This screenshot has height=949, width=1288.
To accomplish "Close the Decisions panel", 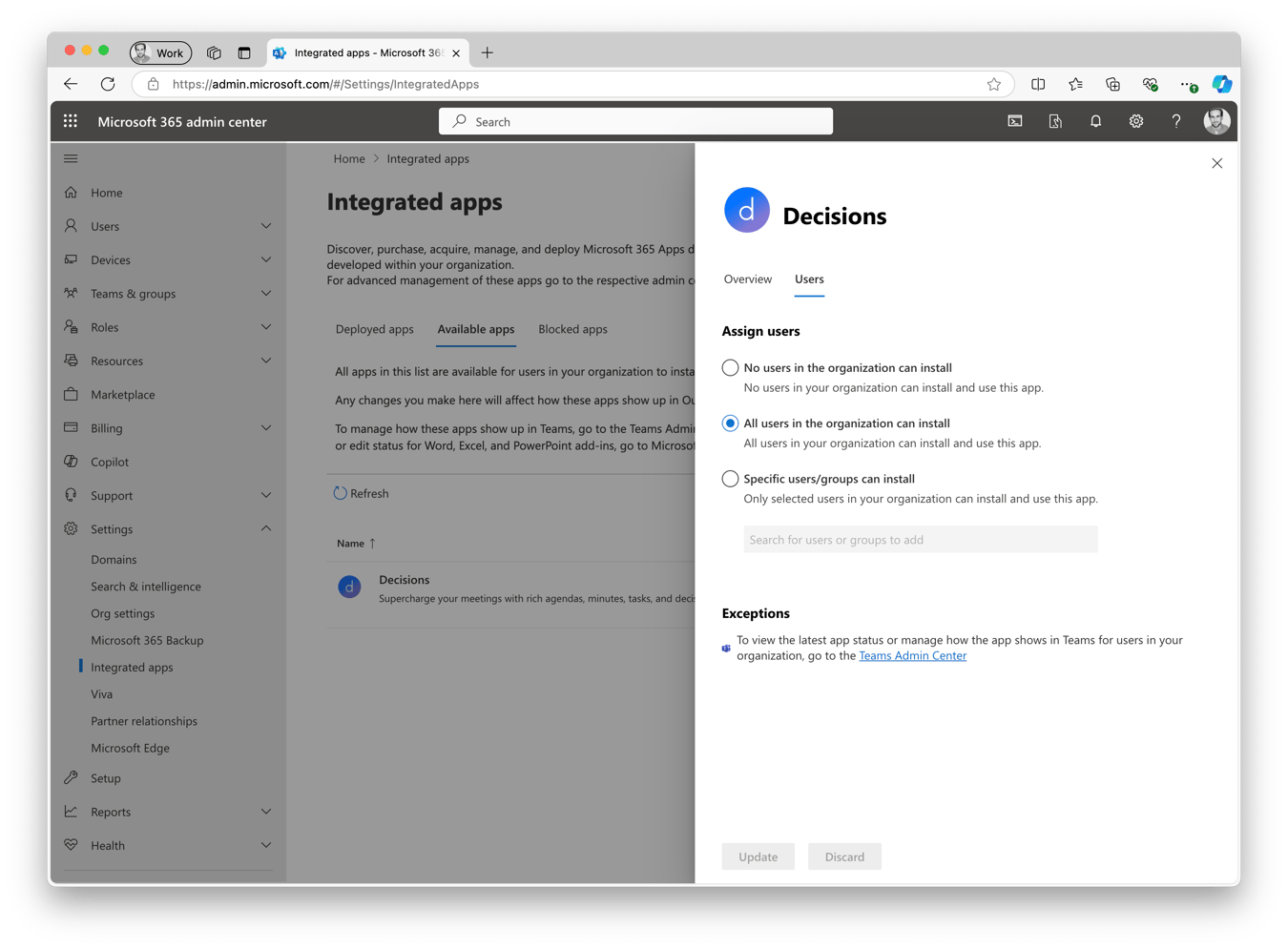I will (1216, 163).
